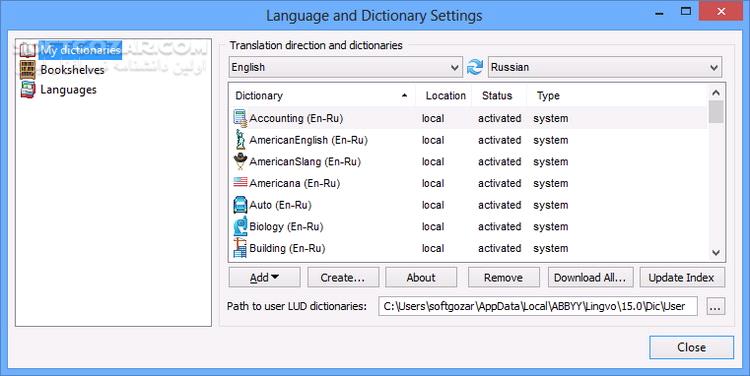Screen dimensions: 750x376
Task: Select the AmericanSlang (En-Ru) dictionary
Action: coord(469,162)
